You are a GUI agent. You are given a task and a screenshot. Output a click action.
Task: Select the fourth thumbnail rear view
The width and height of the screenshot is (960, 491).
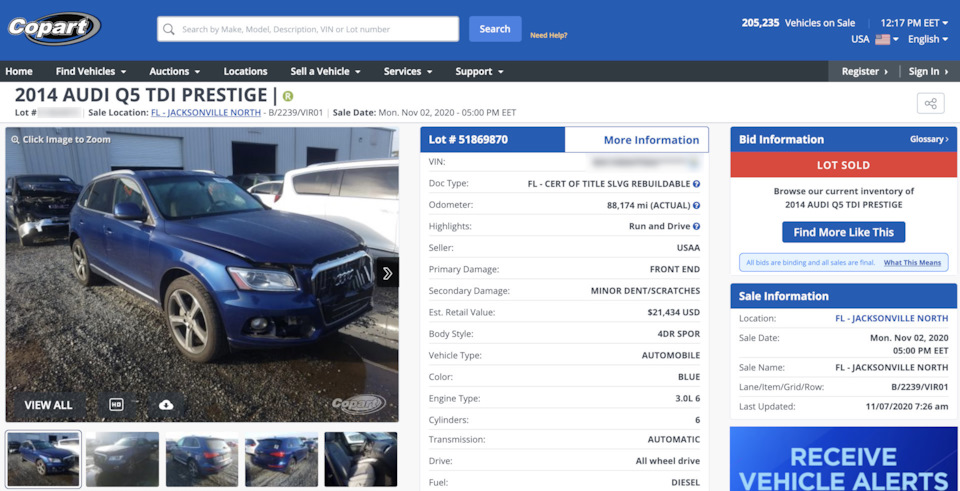click(x=282, y=459)
